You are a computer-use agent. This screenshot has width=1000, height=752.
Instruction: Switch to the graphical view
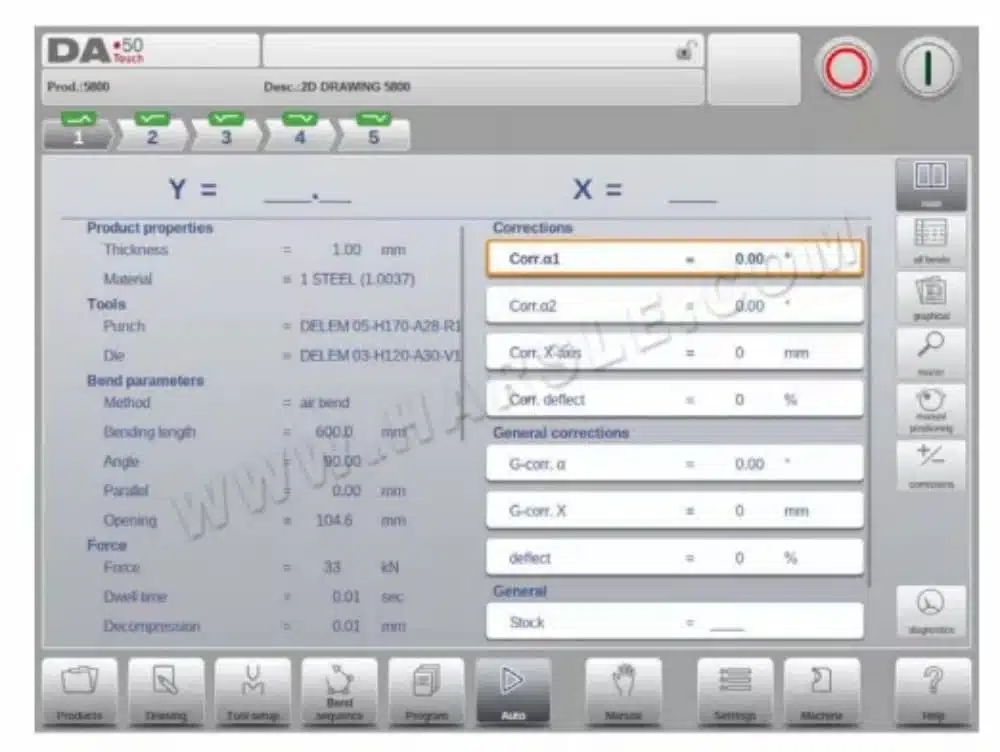point(931,297)
